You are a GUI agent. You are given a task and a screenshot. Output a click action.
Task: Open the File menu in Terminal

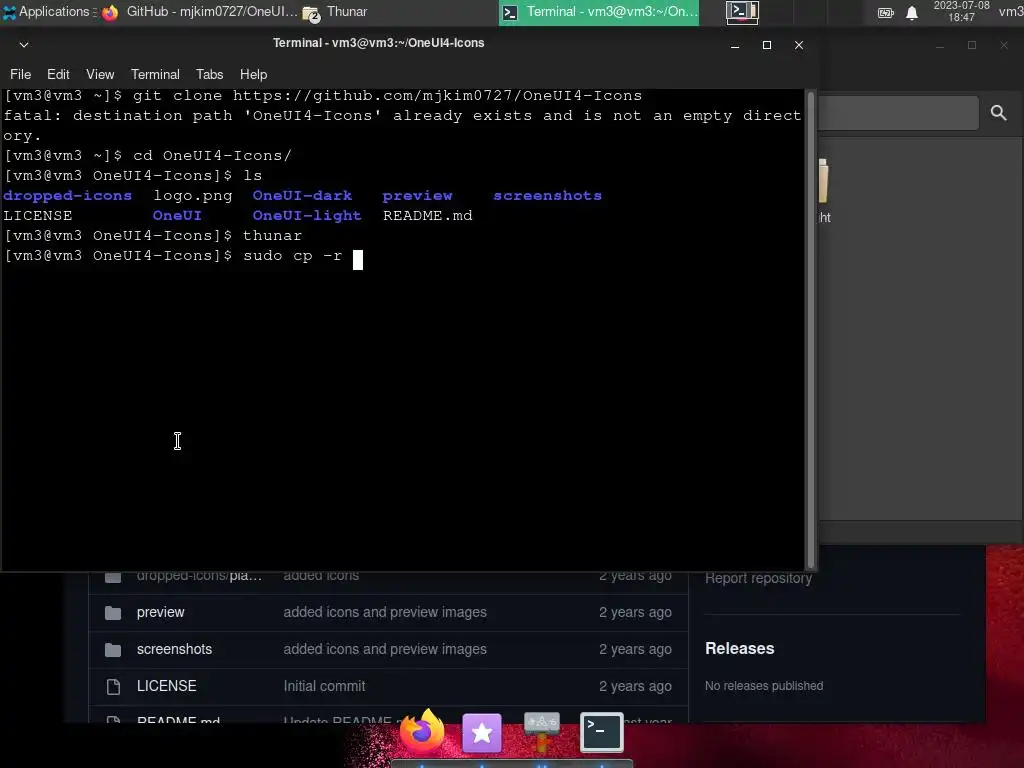pos(20,74)
